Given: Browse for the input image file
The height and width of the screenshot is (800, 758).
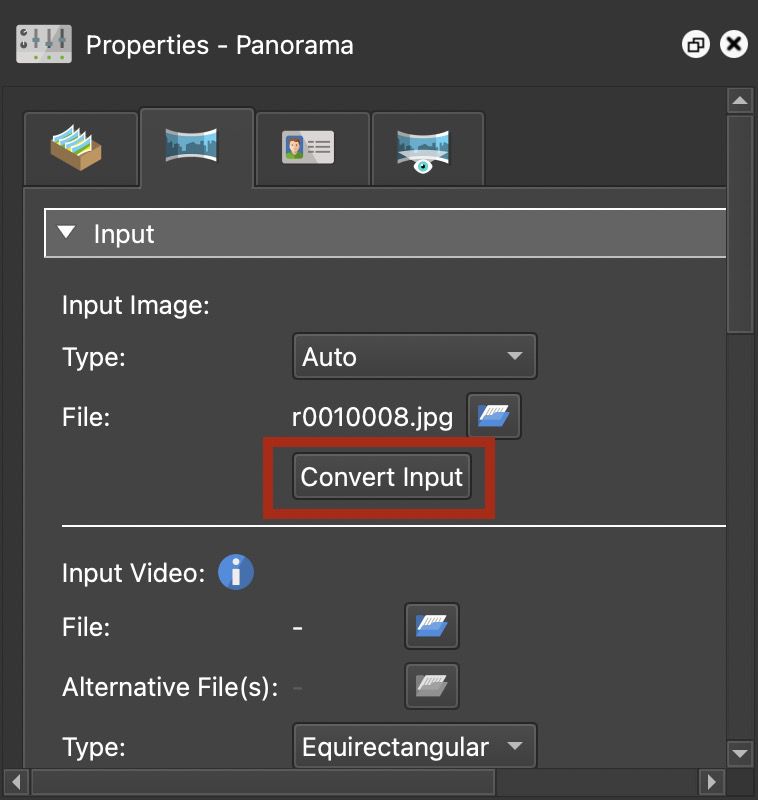Looking at the screenshot, I should tap(494, 416).
